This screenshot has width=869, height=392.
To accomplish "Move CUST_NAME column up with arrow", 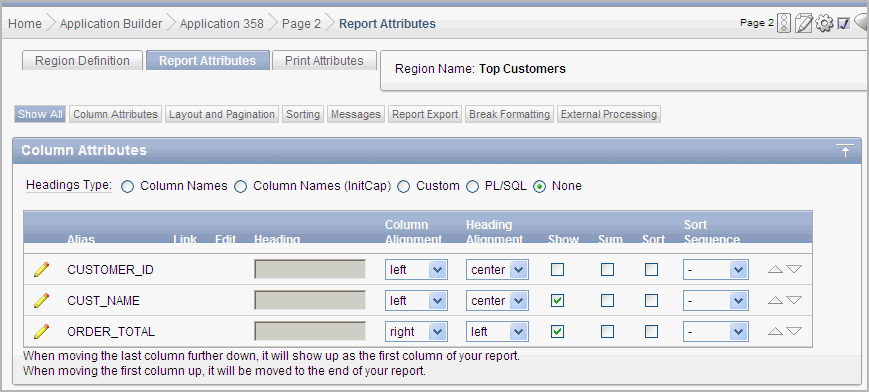I will [x=775, y=301].
